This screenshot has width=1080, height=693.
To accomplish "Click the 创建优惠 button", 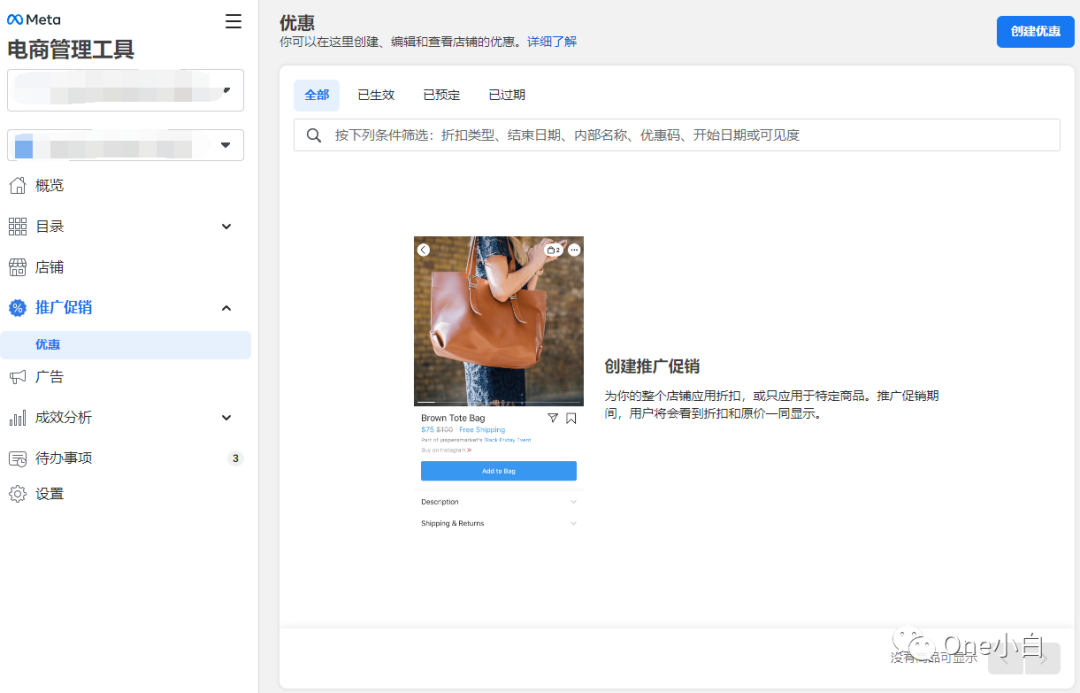I will 1035,31.
